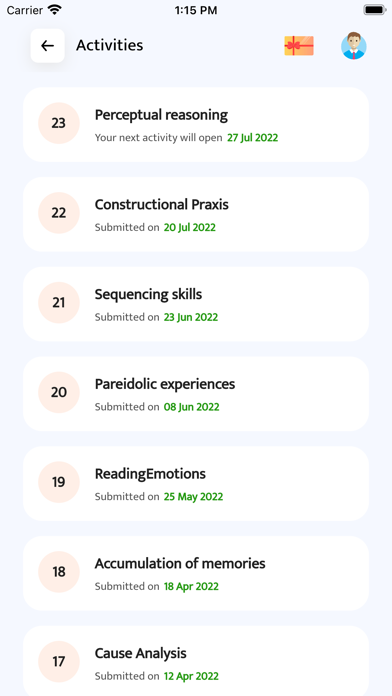The height and width of the screenshot is (696, 392).
Task: Select Accumulation of memories activity
Action: (196, 573)
